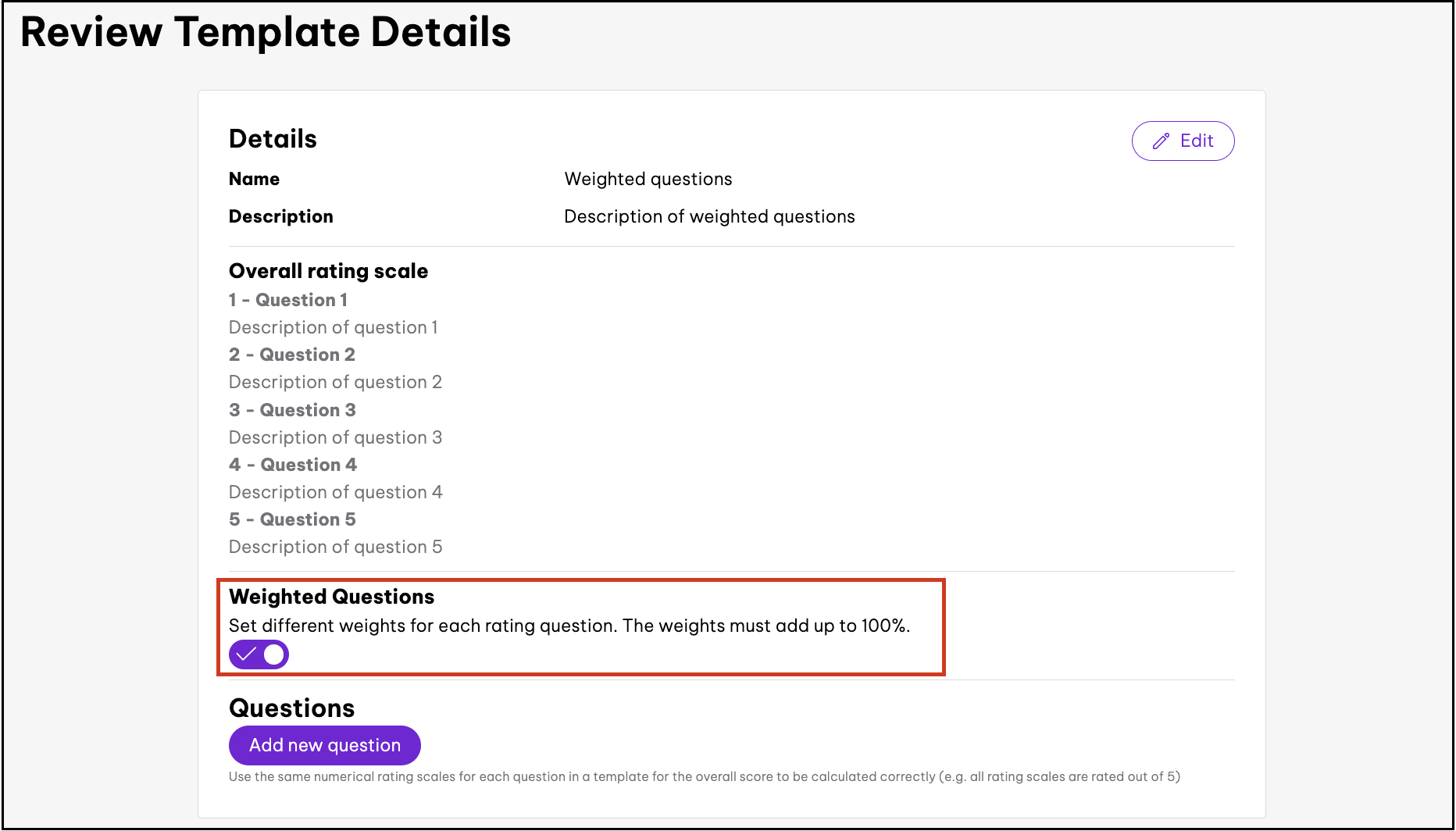Click the Description of question 3 text
The height and width of the screenshot is (831, 1456).
click(x=335, y=437)
